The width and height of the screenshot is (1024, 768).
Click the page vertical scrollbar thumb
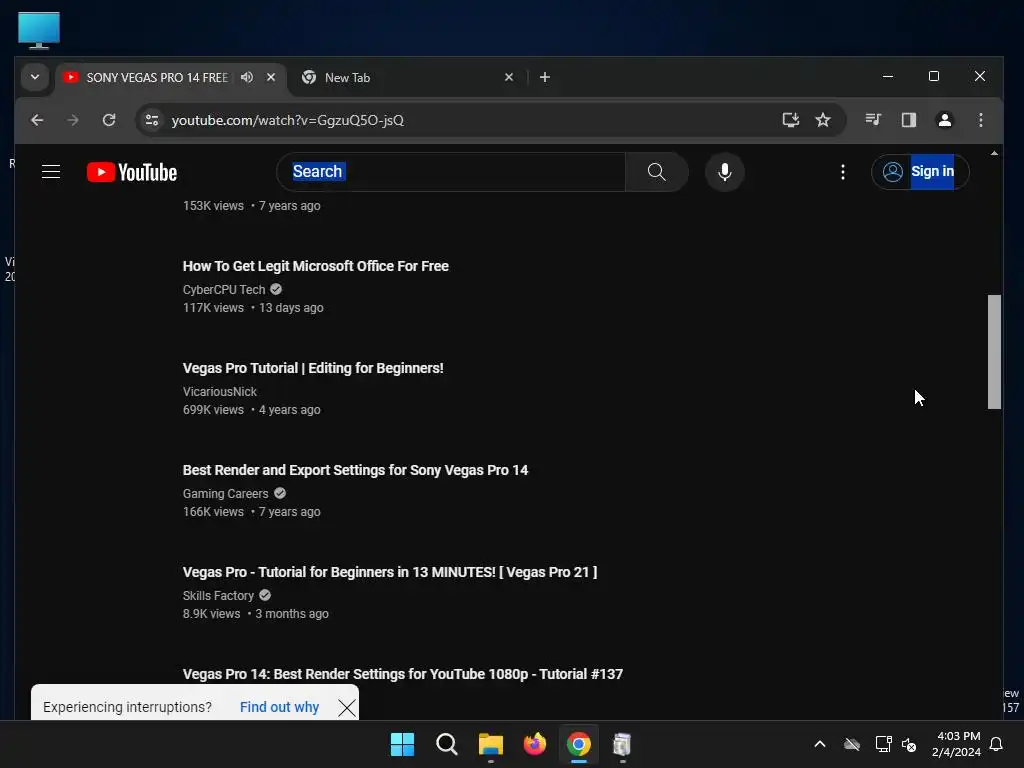click(x=994, y=351)
